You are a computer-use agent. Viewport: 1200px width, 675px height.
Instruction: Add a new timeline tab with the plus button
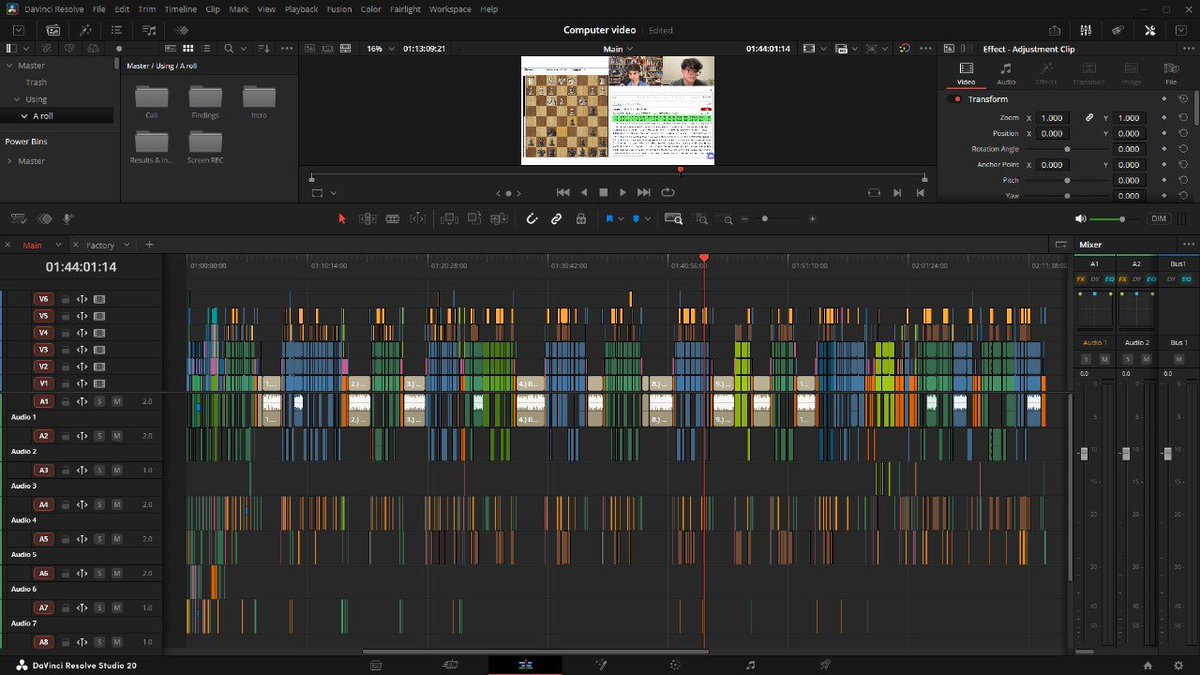(x=148, y=244)
